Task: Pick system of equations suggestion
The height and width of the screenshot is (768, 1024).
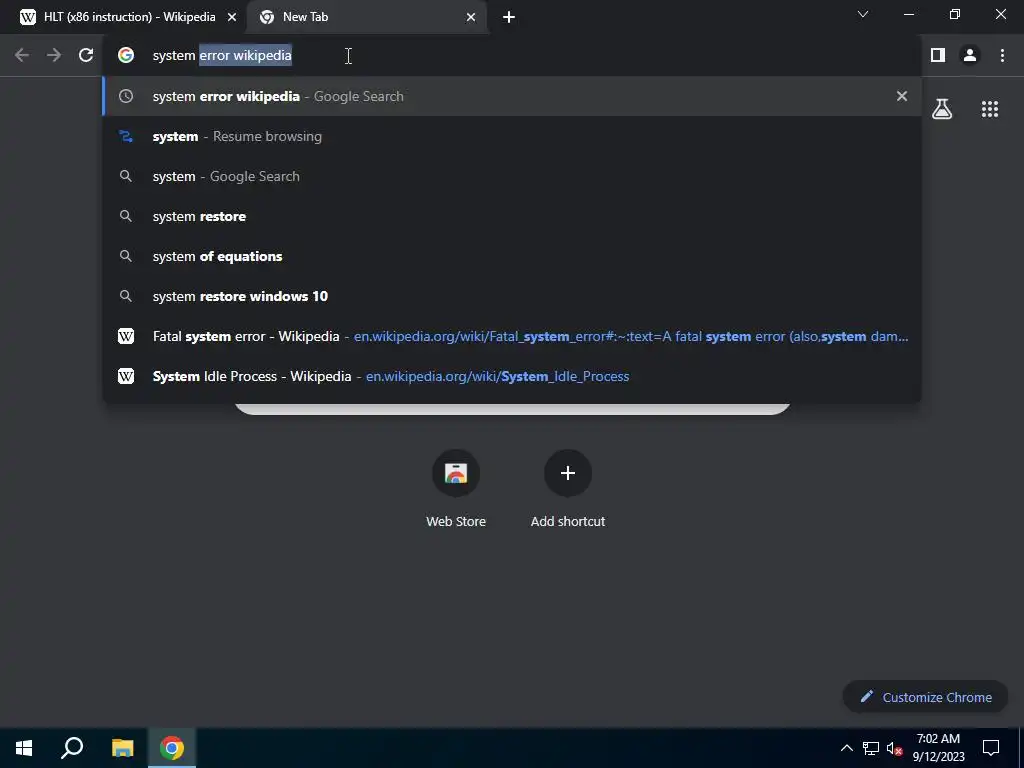Action: (x=511, y=256)
